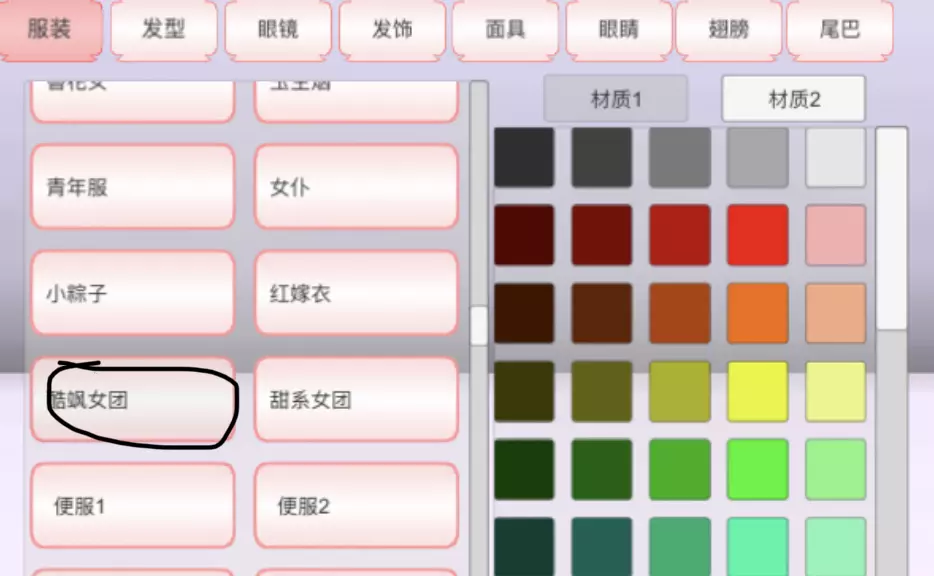Select the light pink color swatch
The image size is (934, 576).
(836, 235)
